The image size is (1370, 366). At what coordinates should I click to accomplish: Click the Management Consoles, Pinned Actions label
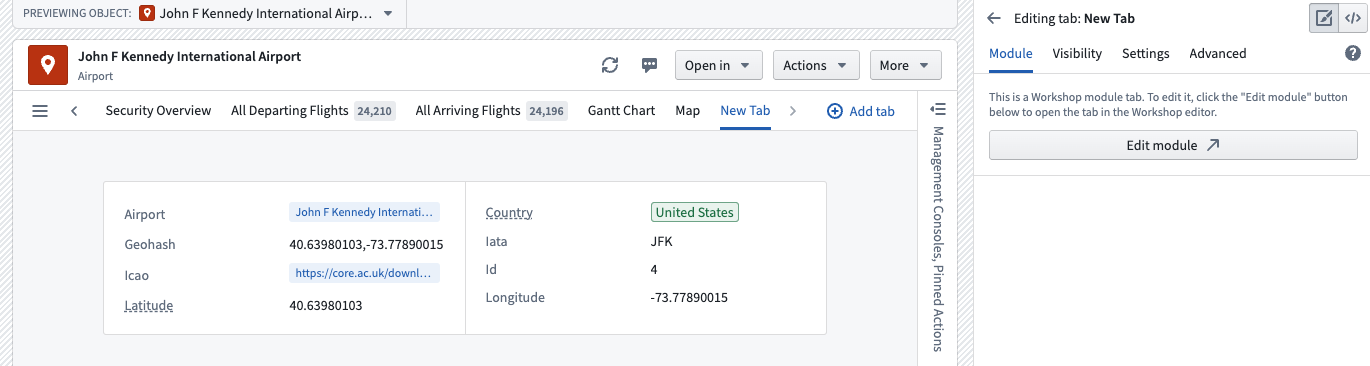tap(937, 239)
